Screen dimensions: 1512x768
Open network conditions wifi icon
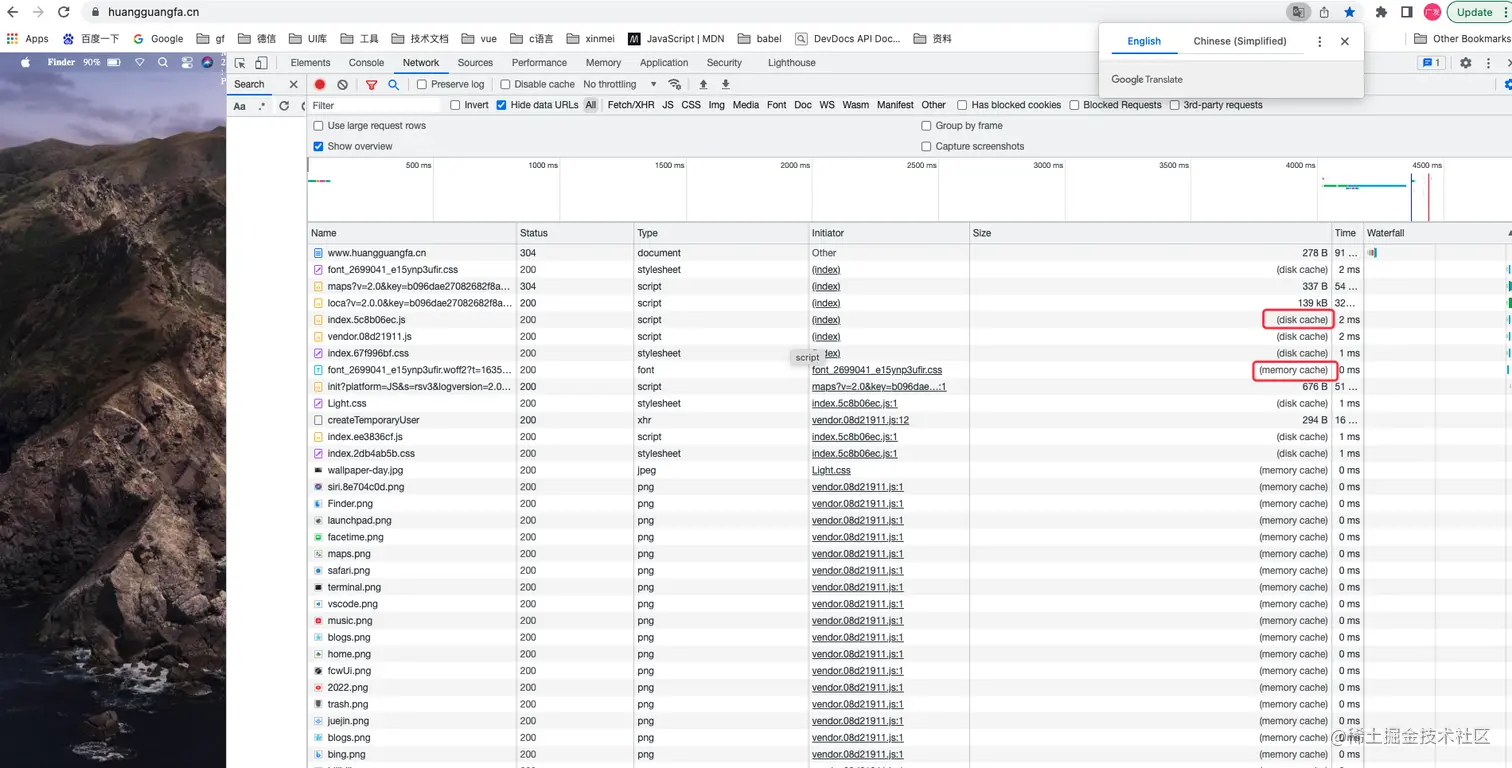pos(675,85)
